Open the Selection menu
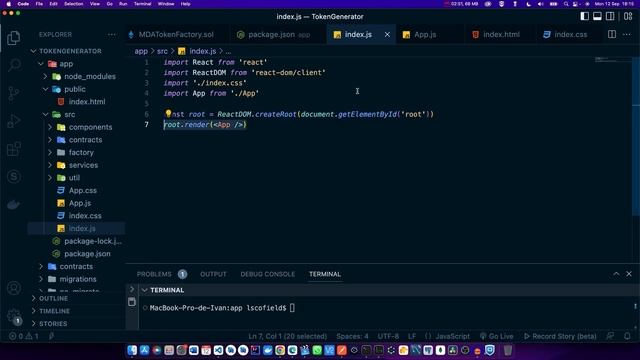The width and height of the screenshot is (640, 360). pyautogui.click(x=73, y=4)
